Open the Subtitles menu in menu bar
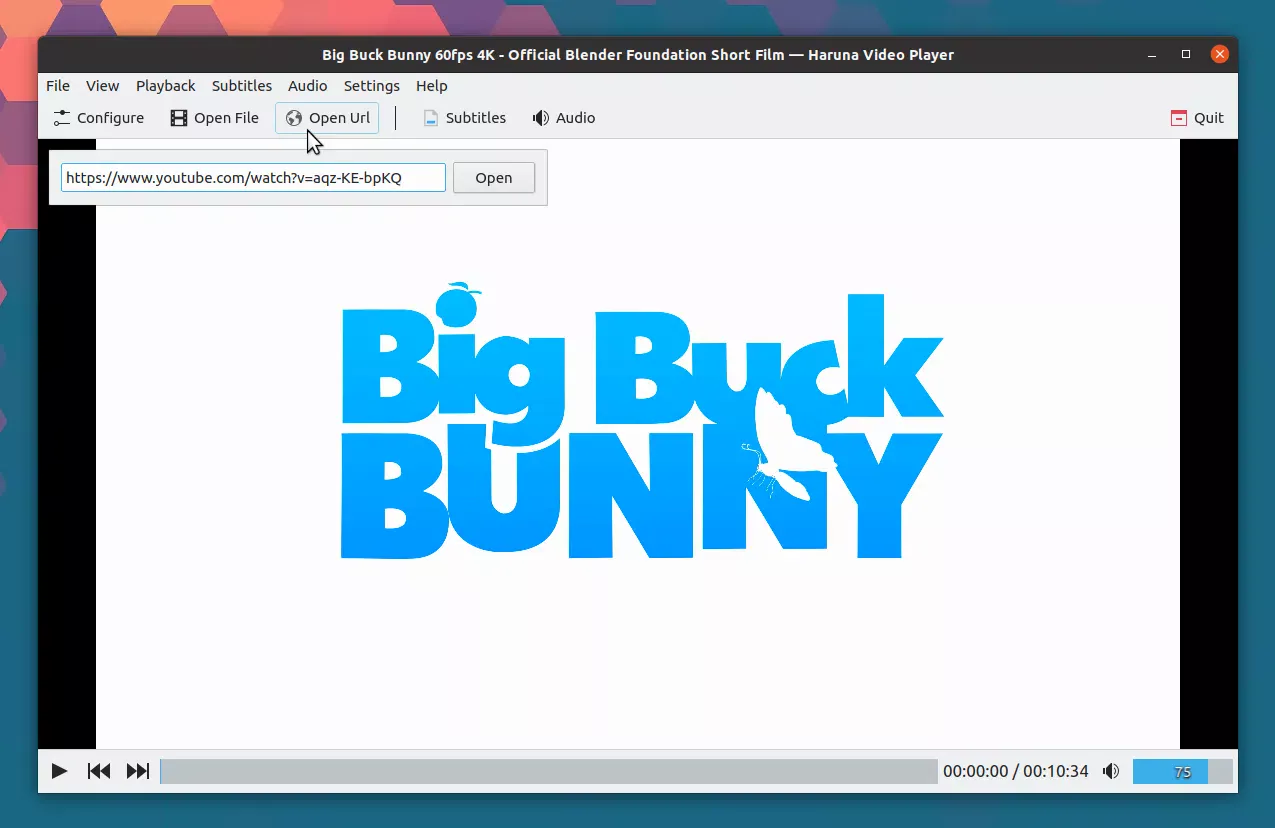1275x828 pixels. pos(242,86)
